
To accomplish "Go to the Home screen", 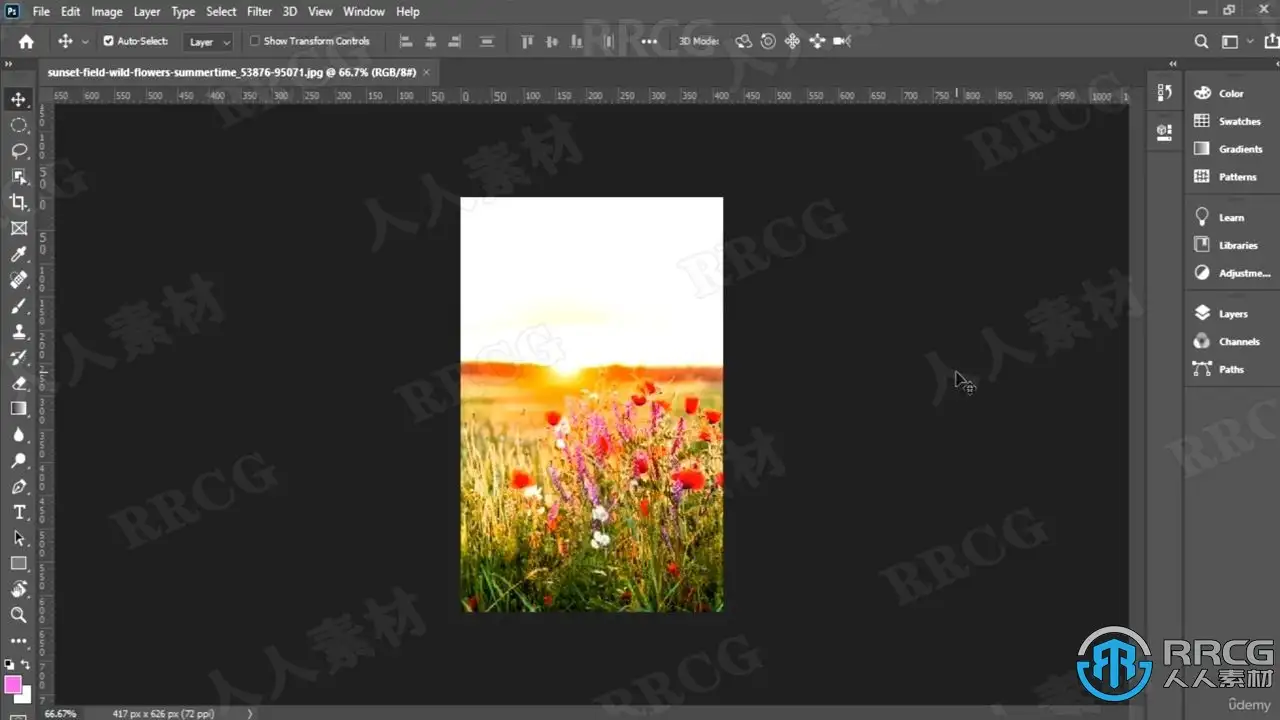I will (x=26, y=41).
